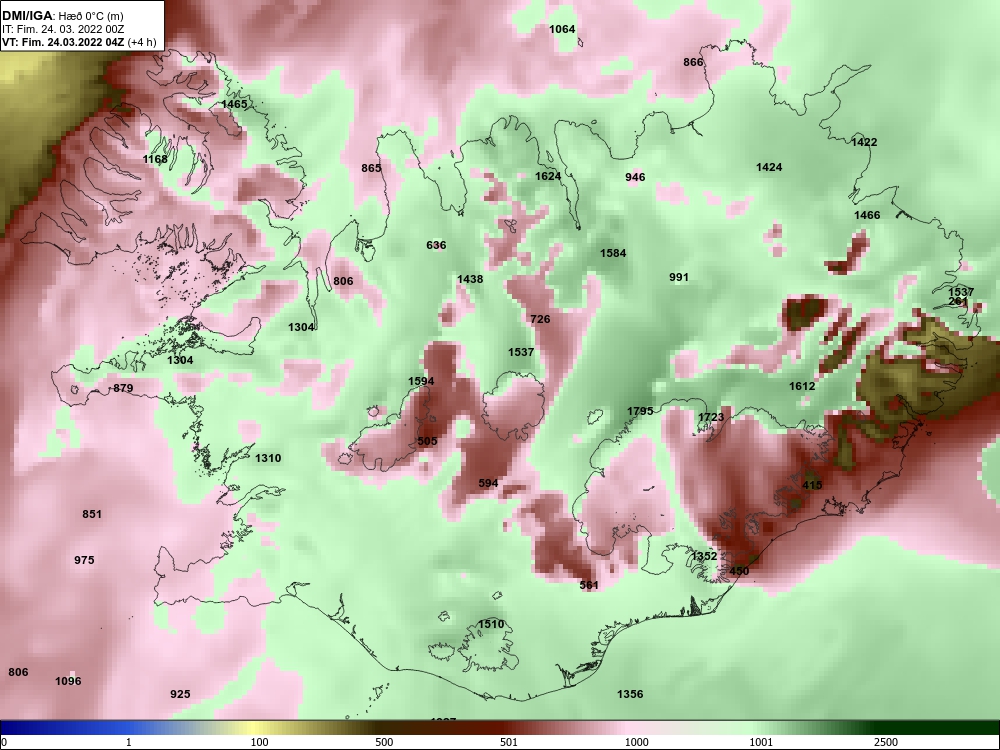Click the map value 991

click(x=679, y=277)
